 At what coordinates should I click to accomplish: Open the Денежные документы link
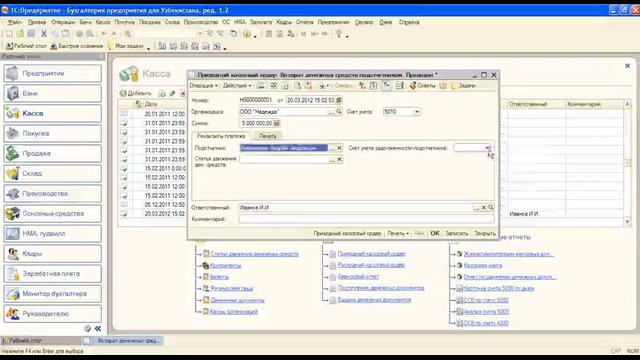pos(237,300)
